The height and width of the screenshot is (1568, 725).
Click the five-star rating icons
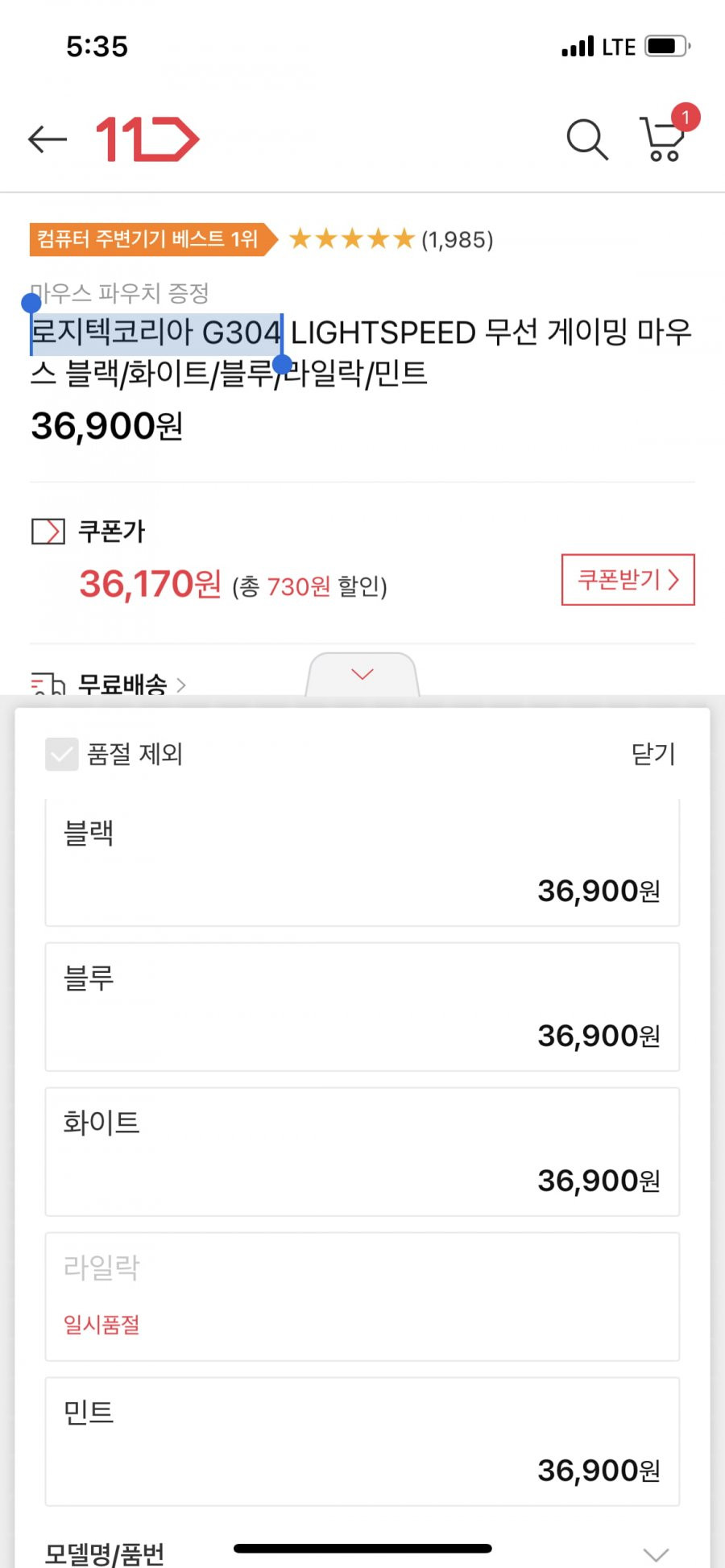(x=351, y=239)
